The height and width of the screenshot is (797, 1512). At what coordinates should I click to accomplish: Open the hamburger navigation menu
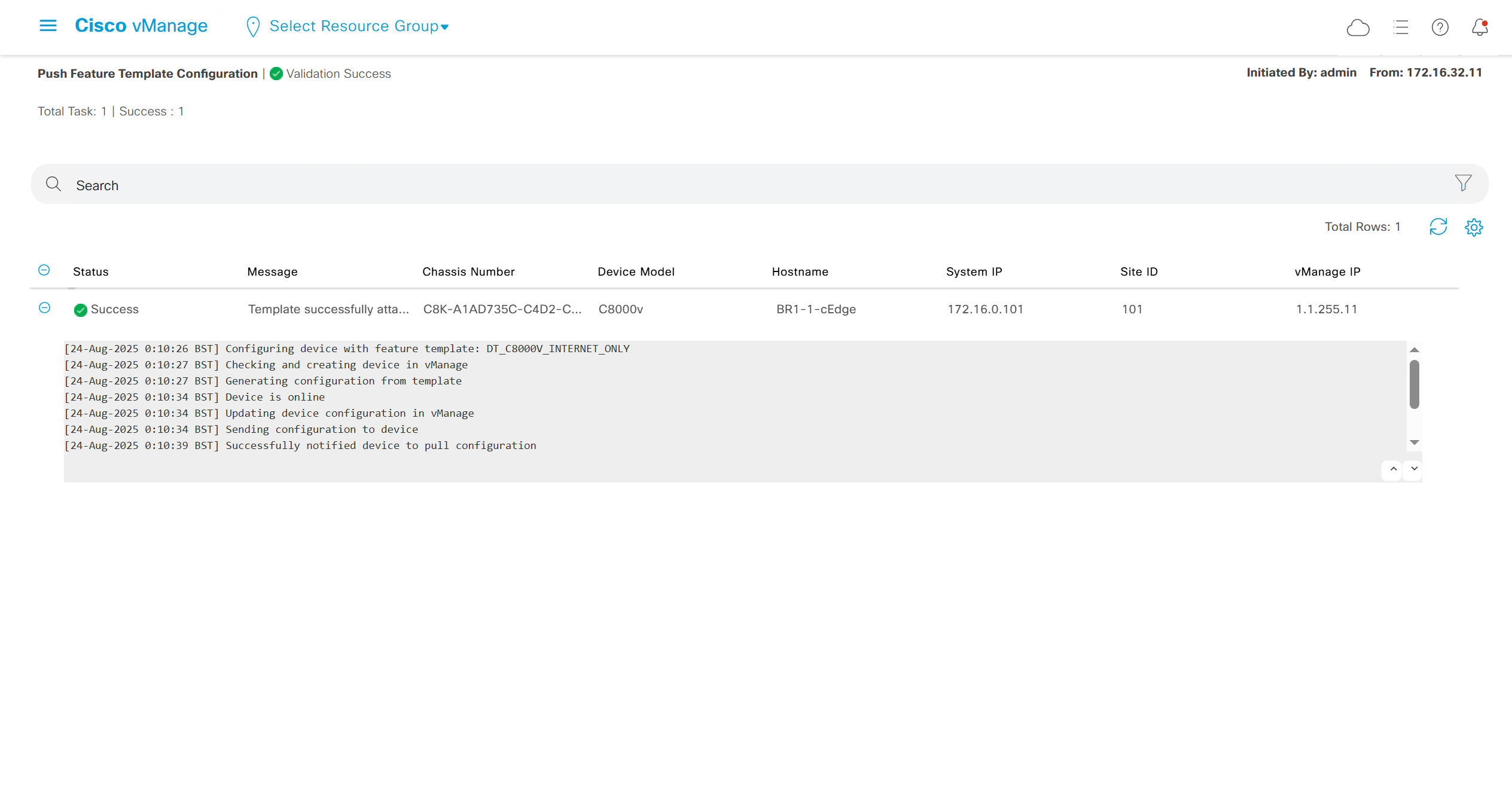[x=48, y=26]
